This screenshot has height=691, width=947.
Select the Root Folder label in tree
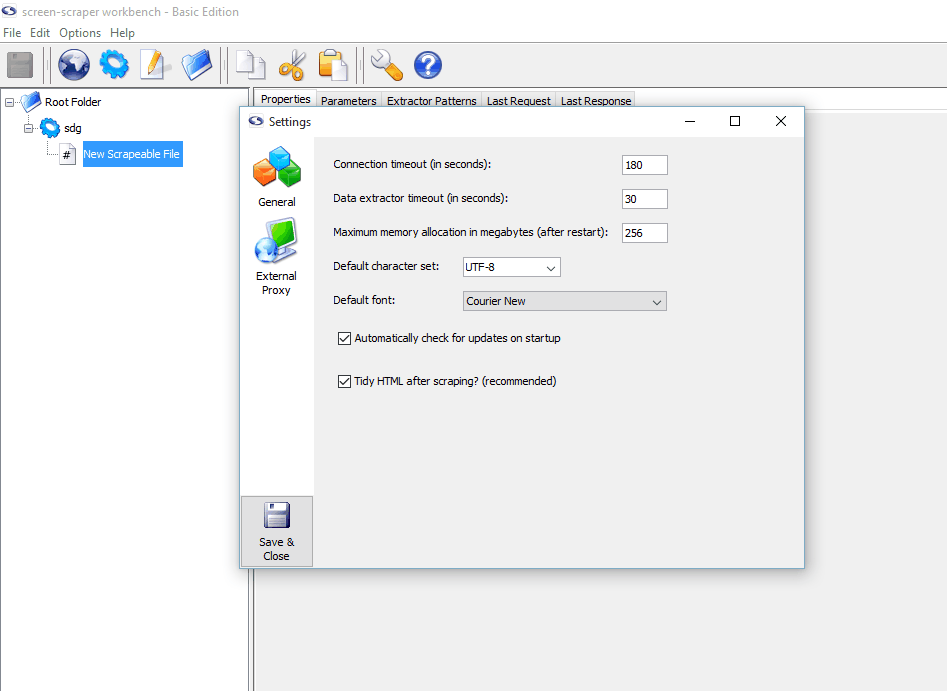click(x=73, y=102)
